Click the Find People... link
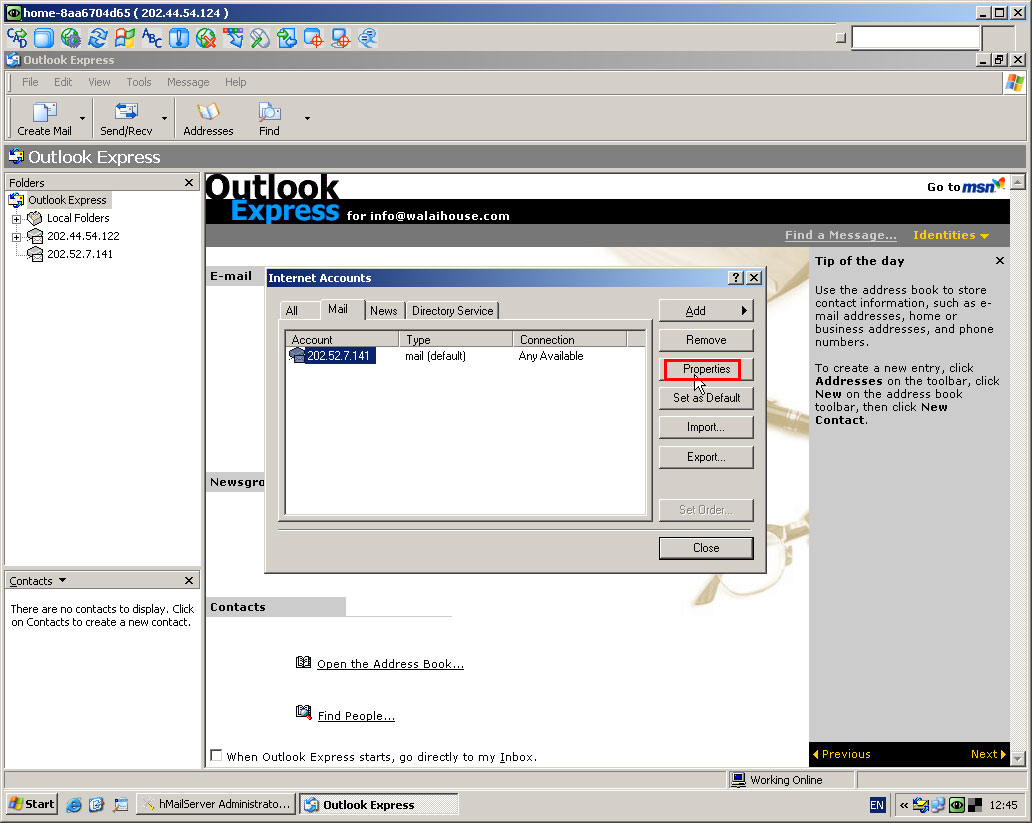Image resolution: width=1032 pixels, height=823 pixels. click(x=356, y=716)
